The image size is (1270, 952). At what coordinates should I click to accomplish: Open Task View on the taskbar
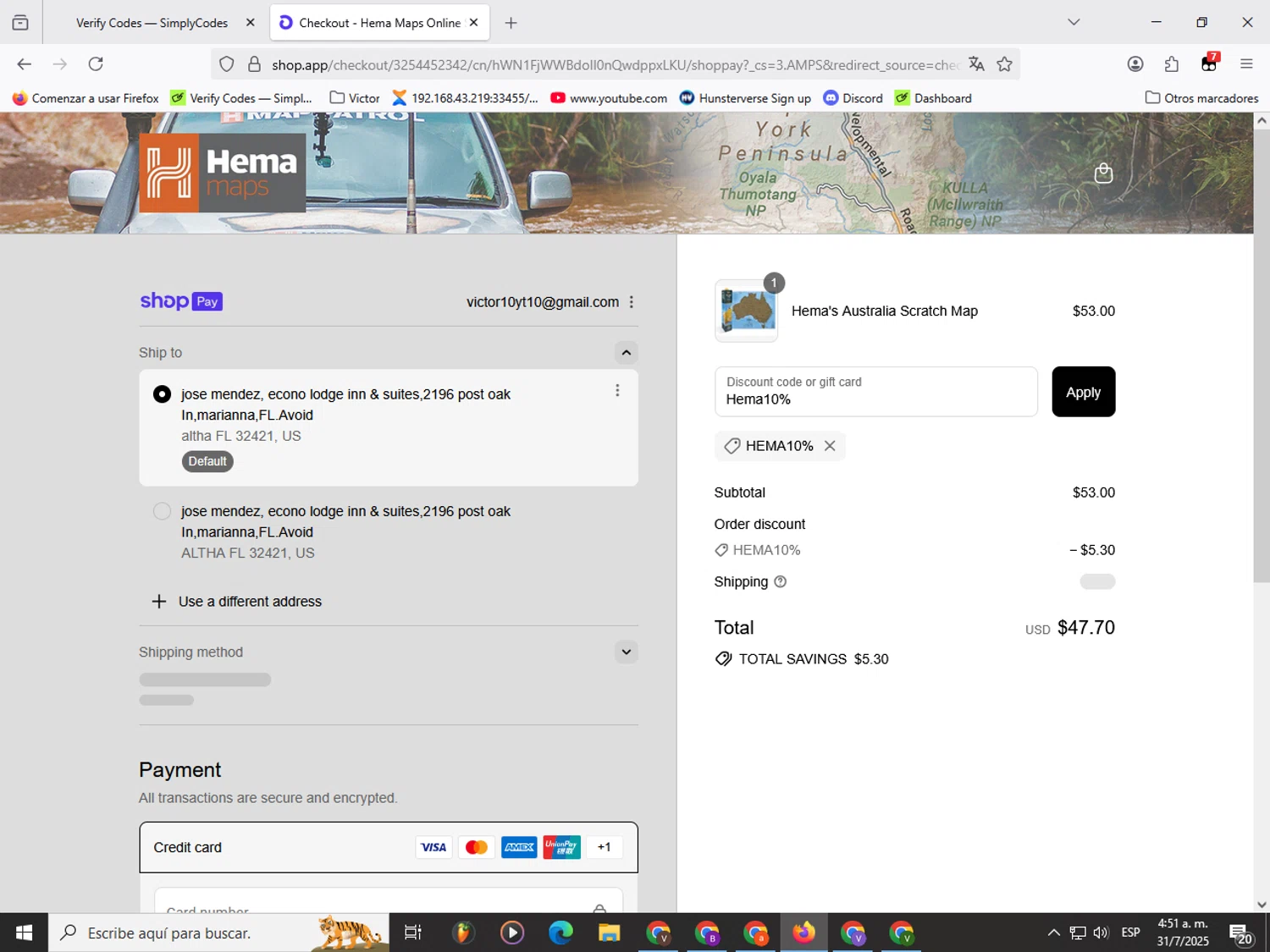tap(412, 933)
